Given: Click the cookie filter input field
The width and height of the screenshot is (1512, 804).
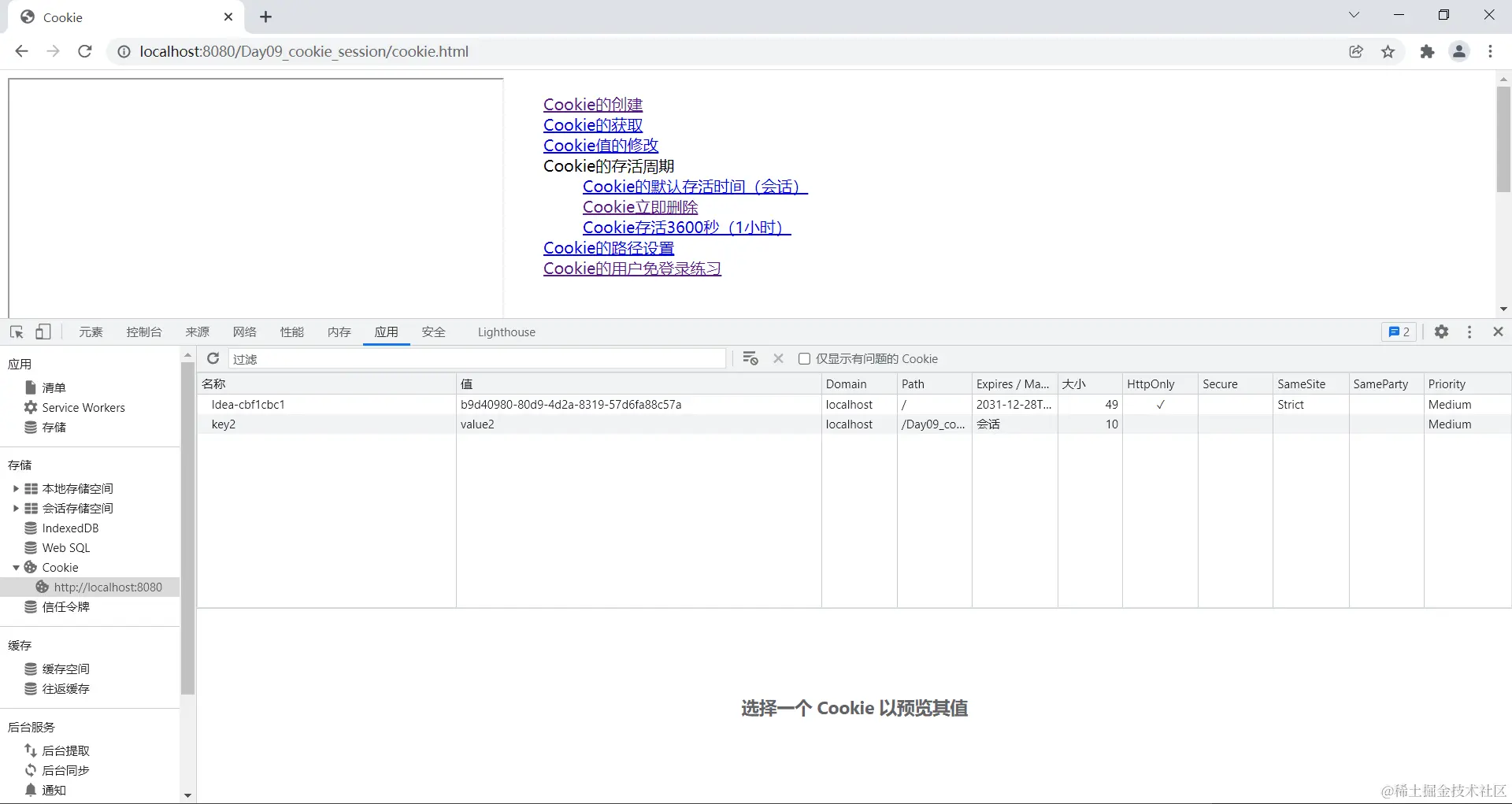Looking at the screenshot, I should (477, 358).
